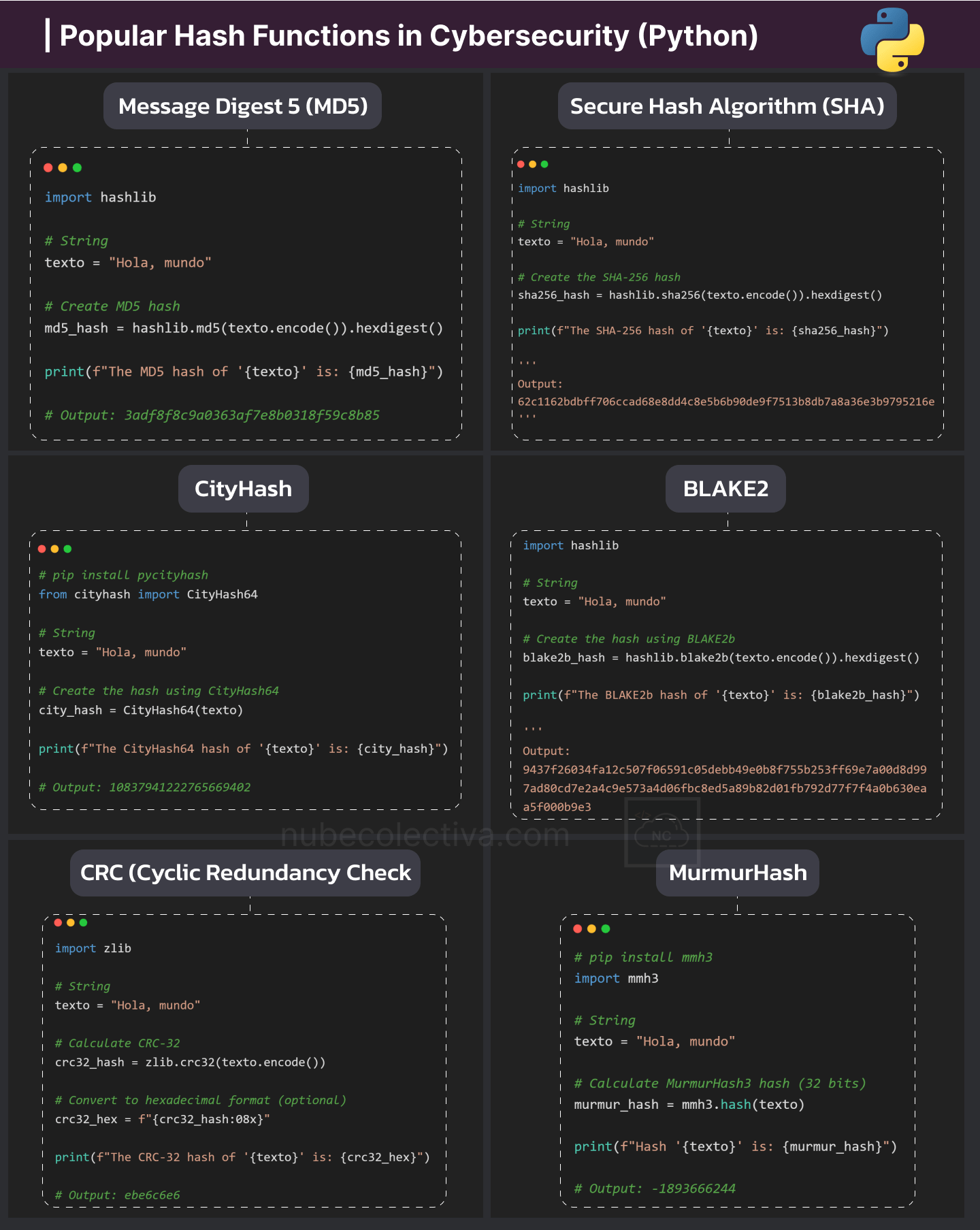Click the crc32_hash = zlib.crc32 line
The image size is (980, 1230).
[191, 1063]
